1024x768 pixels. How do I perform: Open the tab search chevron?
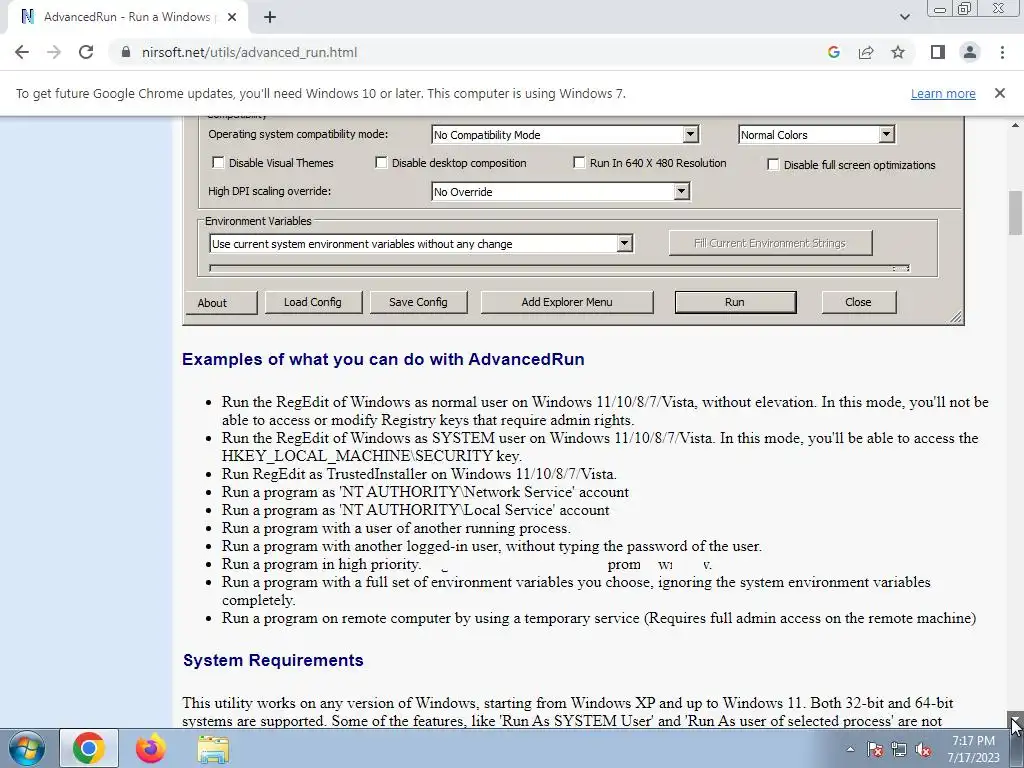904,17
